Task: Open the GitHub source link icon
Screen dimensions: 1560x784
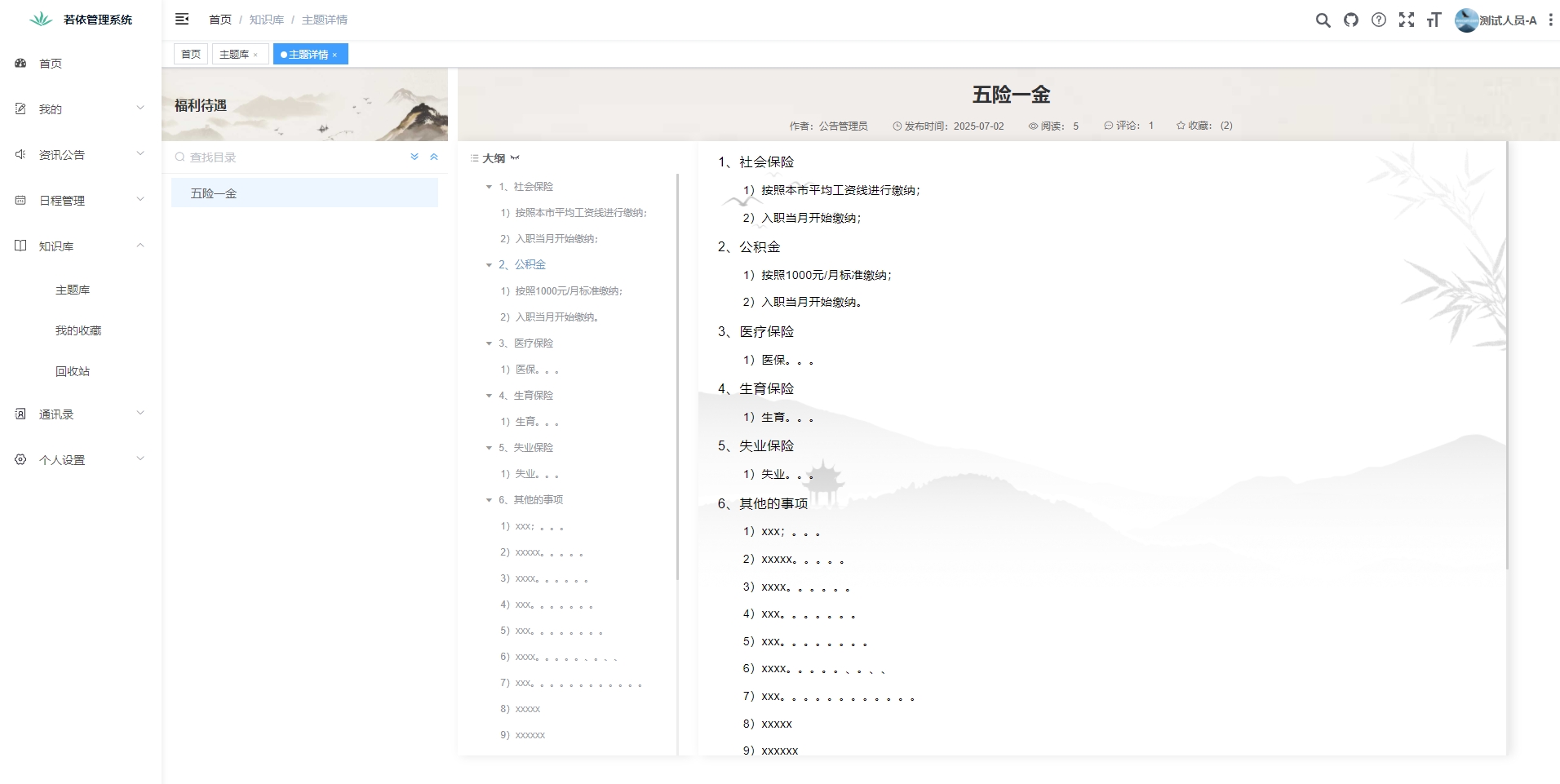Action: click(1351, 20)
